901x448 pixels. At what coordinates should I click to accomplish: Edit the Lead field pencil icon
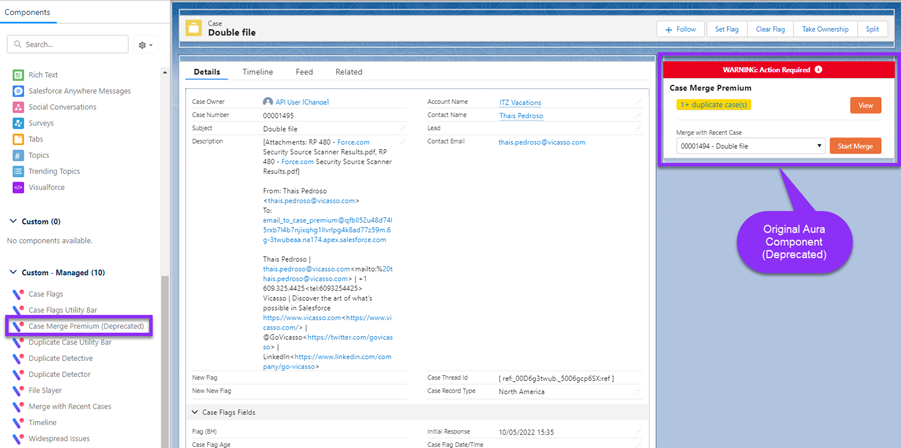coord(638,129)
